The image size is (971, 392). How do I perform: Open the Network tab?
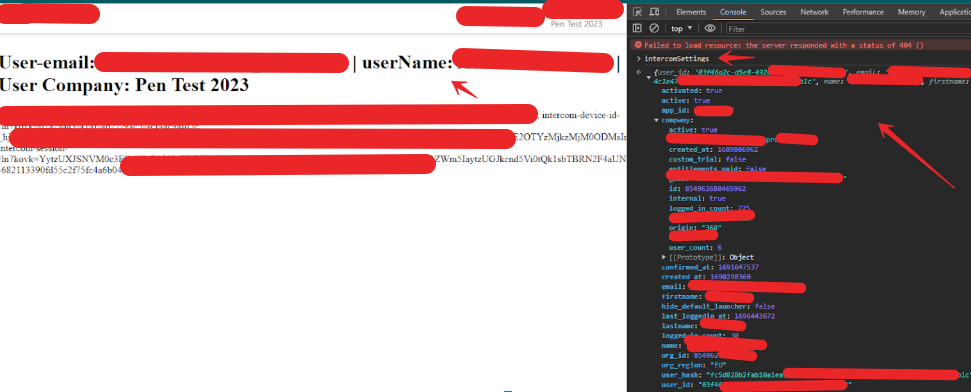click(x=814, y=12)
